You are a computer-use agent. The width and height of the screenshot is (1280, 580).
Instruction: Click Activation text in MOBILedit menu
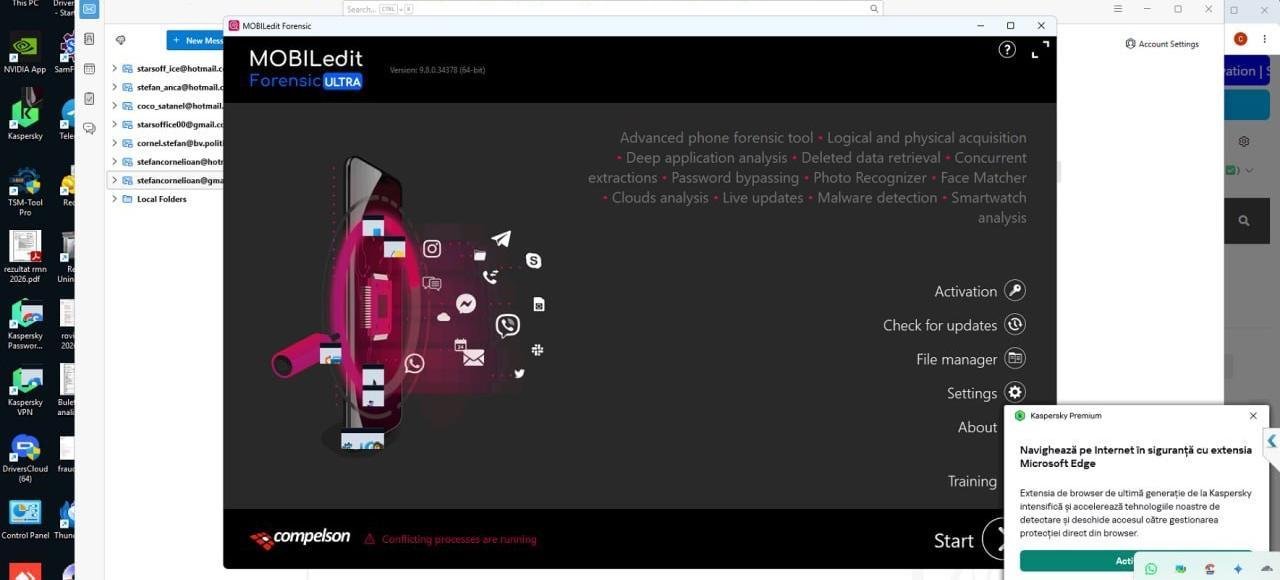tap(965, 292)
